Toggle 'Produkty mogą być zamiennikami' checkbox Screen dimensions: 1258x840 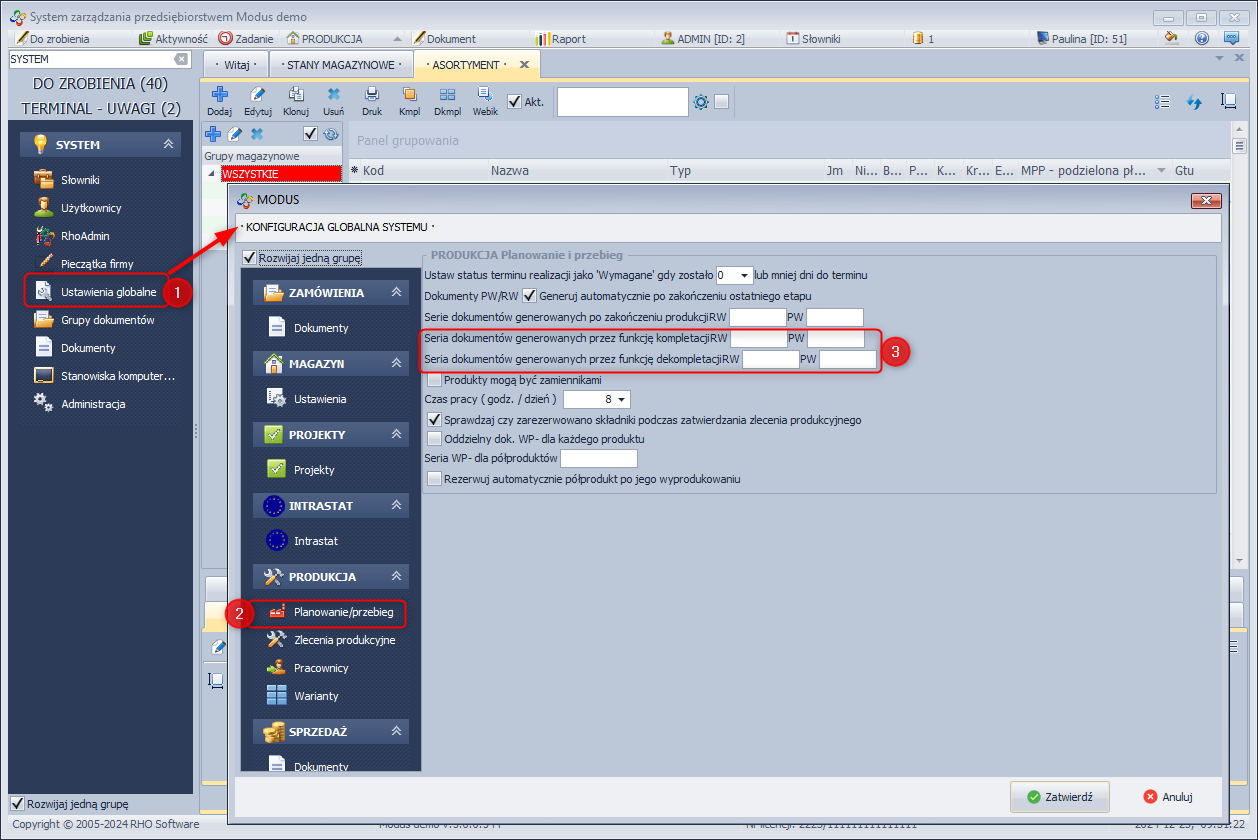point(434,380)
